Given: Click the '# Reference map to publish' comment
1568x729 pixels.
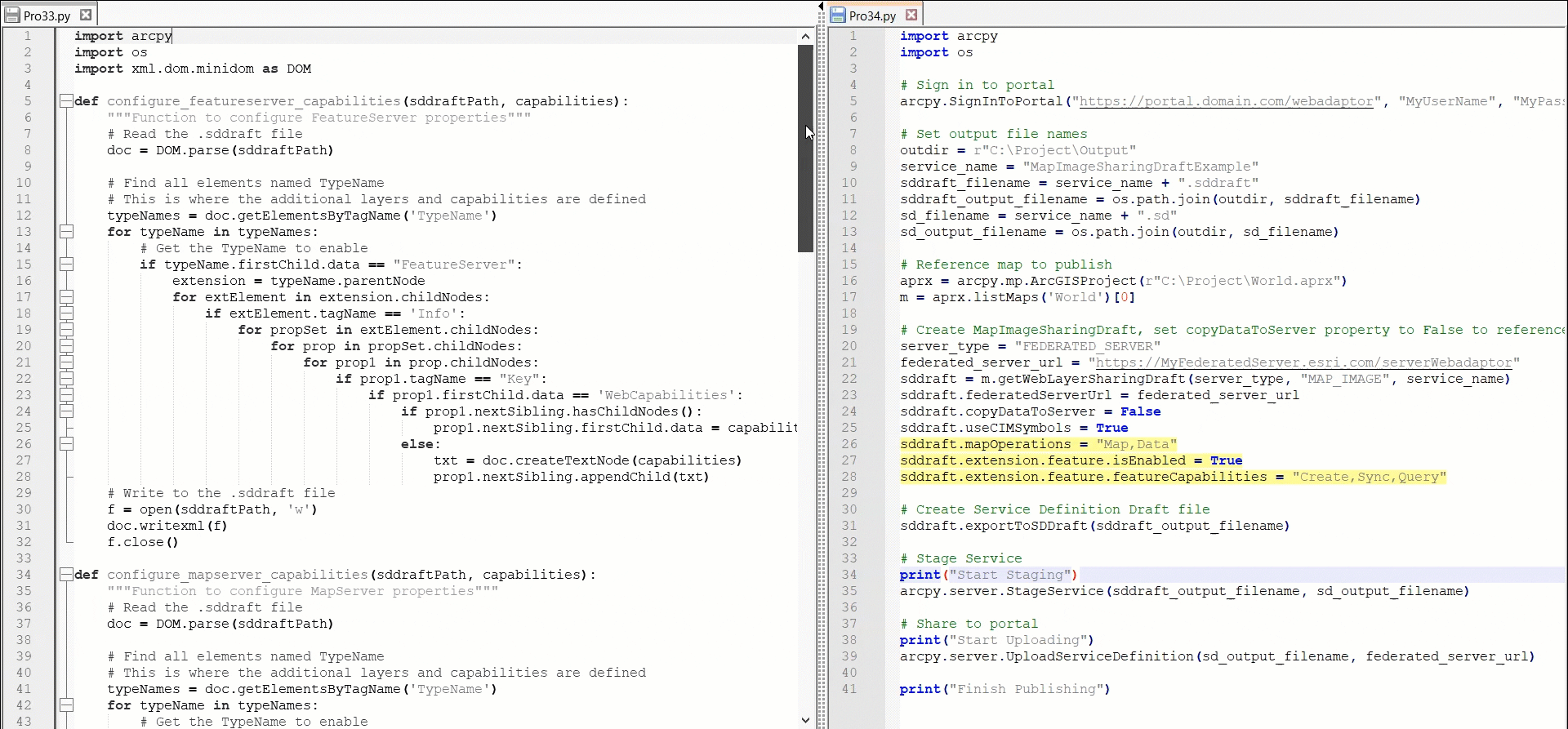Looking at the screenshot, I should [x=1006, y=264].
